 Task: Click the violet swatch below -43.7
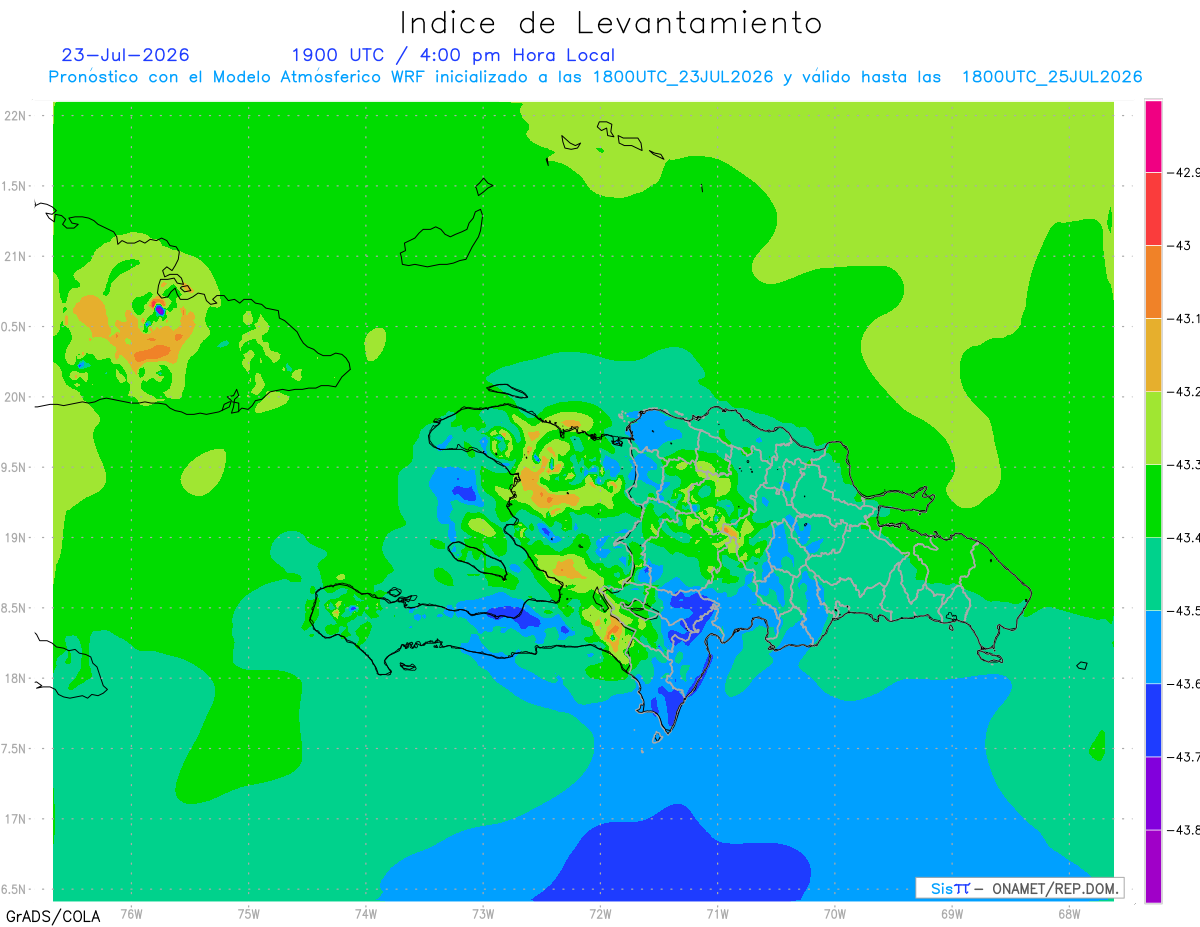click(x=1153, y=793)
